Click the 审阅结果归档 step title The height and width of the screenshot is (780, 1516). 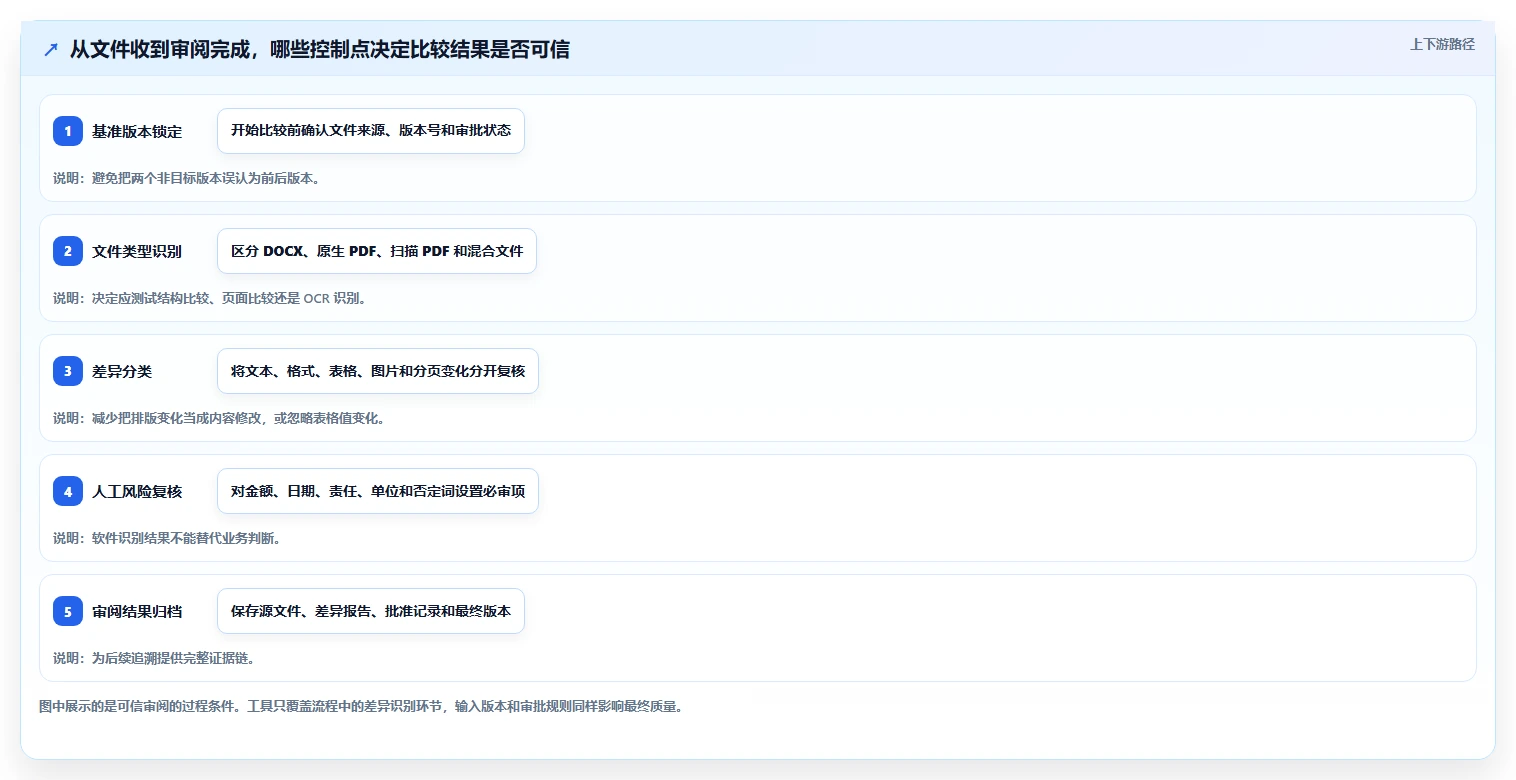click(x=137, y=611)
